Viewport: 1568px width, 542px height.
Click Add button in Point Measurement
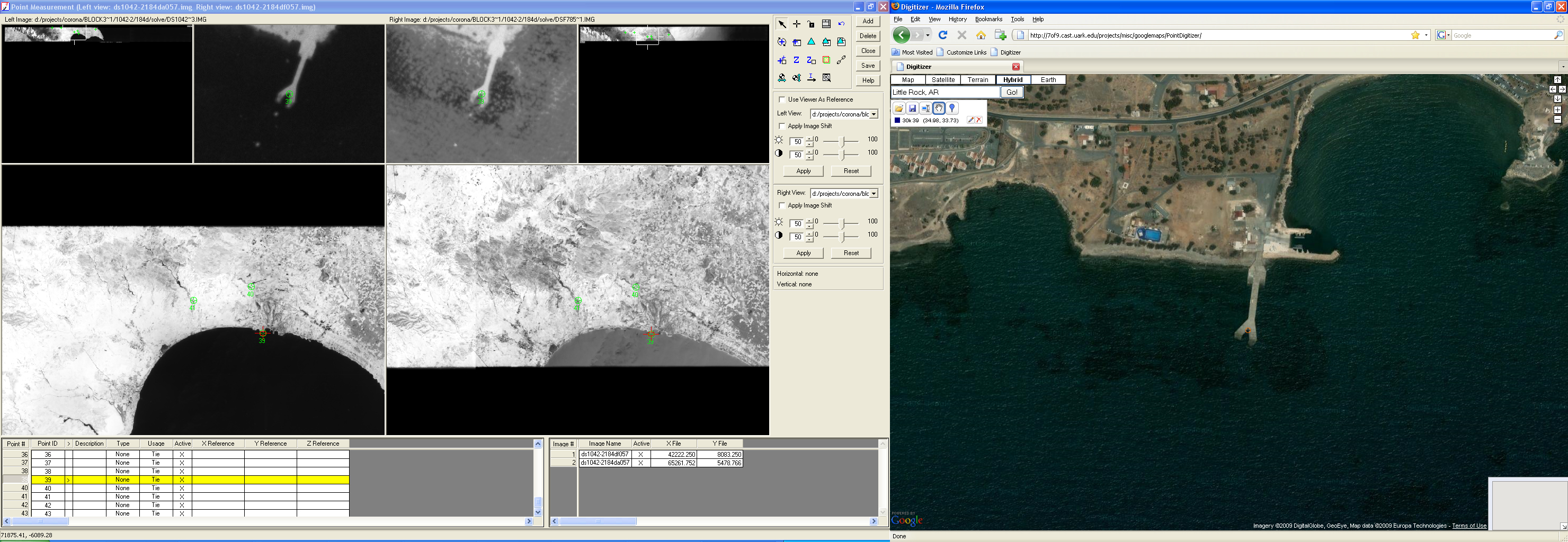coord(868,21)
